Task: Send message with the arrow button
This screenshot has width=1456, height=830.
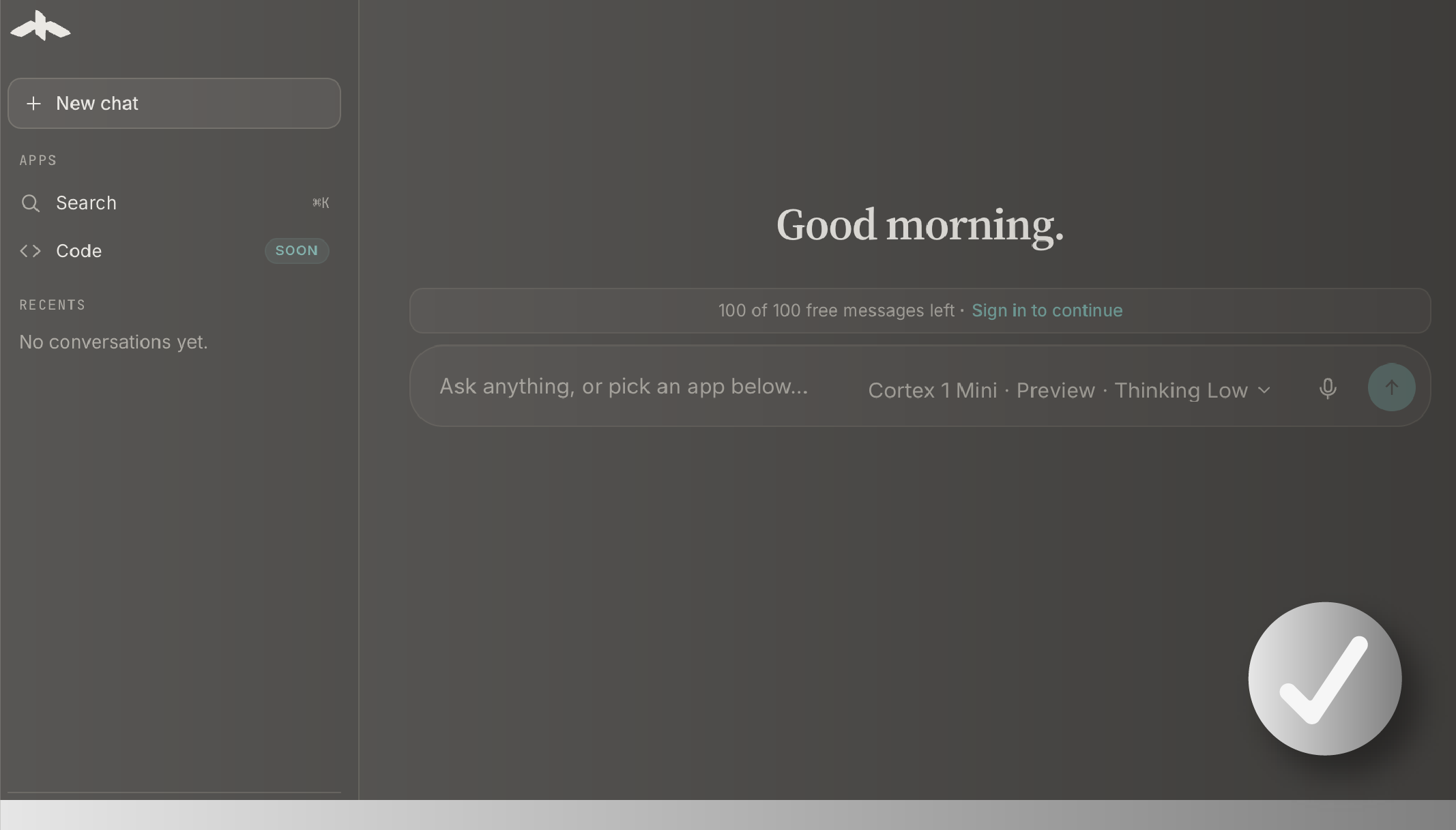Action: (x=1391, y=387)
